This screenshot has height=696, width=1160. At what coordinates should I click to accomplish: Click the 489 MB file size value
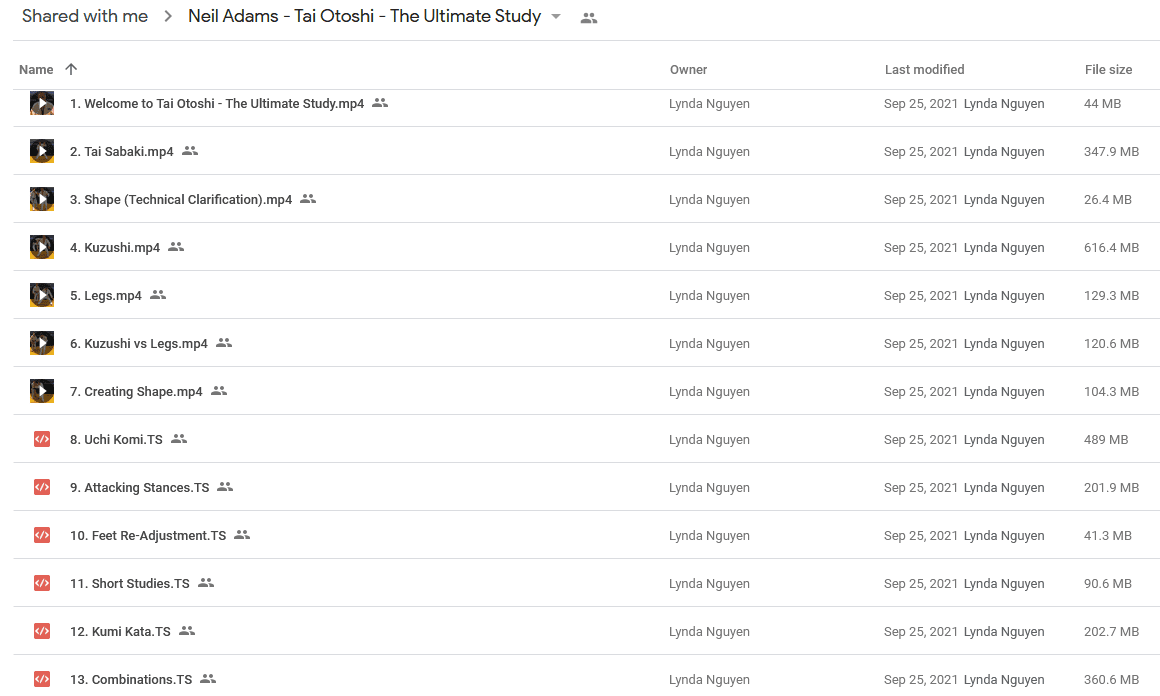tap(1106, 439)
